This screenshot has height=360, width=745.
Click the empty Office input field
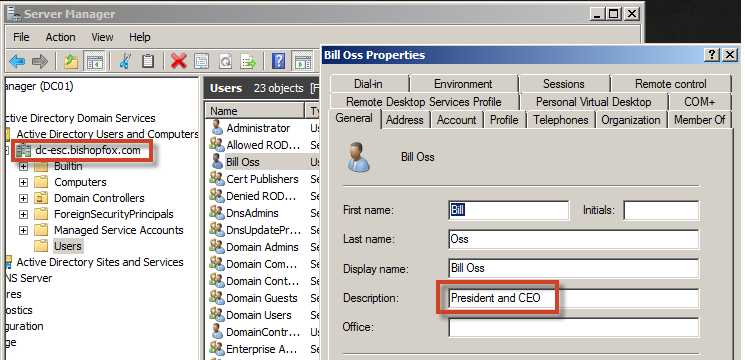(x=573, y=328)
